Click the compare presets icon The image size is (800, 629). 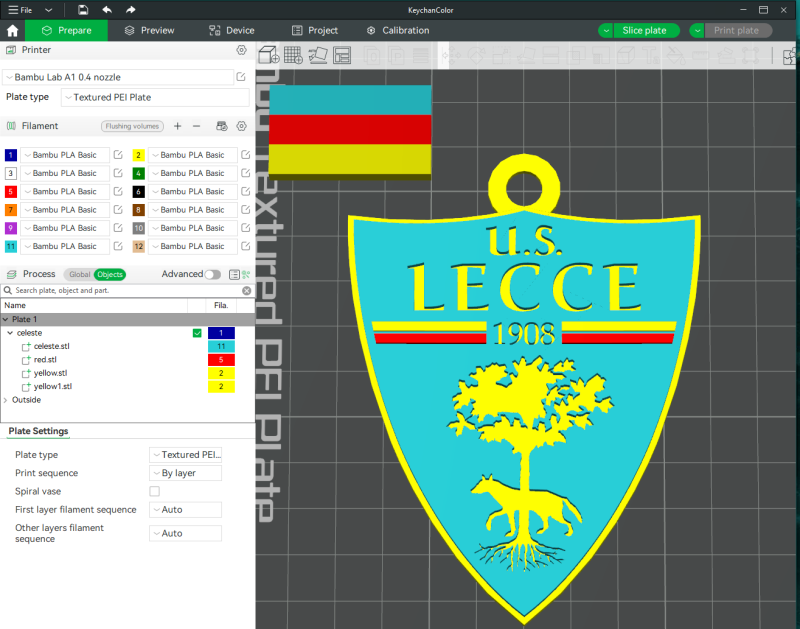(x=246, y=274)
